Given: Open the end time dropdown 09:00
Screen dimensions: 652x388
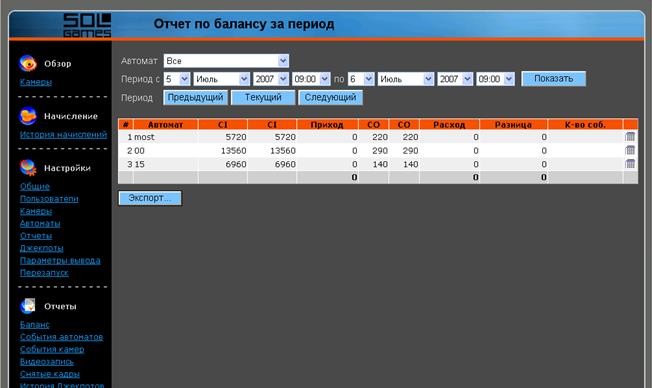Looking at the screenshot, I should pyautogui.click(x=495, y=79).
